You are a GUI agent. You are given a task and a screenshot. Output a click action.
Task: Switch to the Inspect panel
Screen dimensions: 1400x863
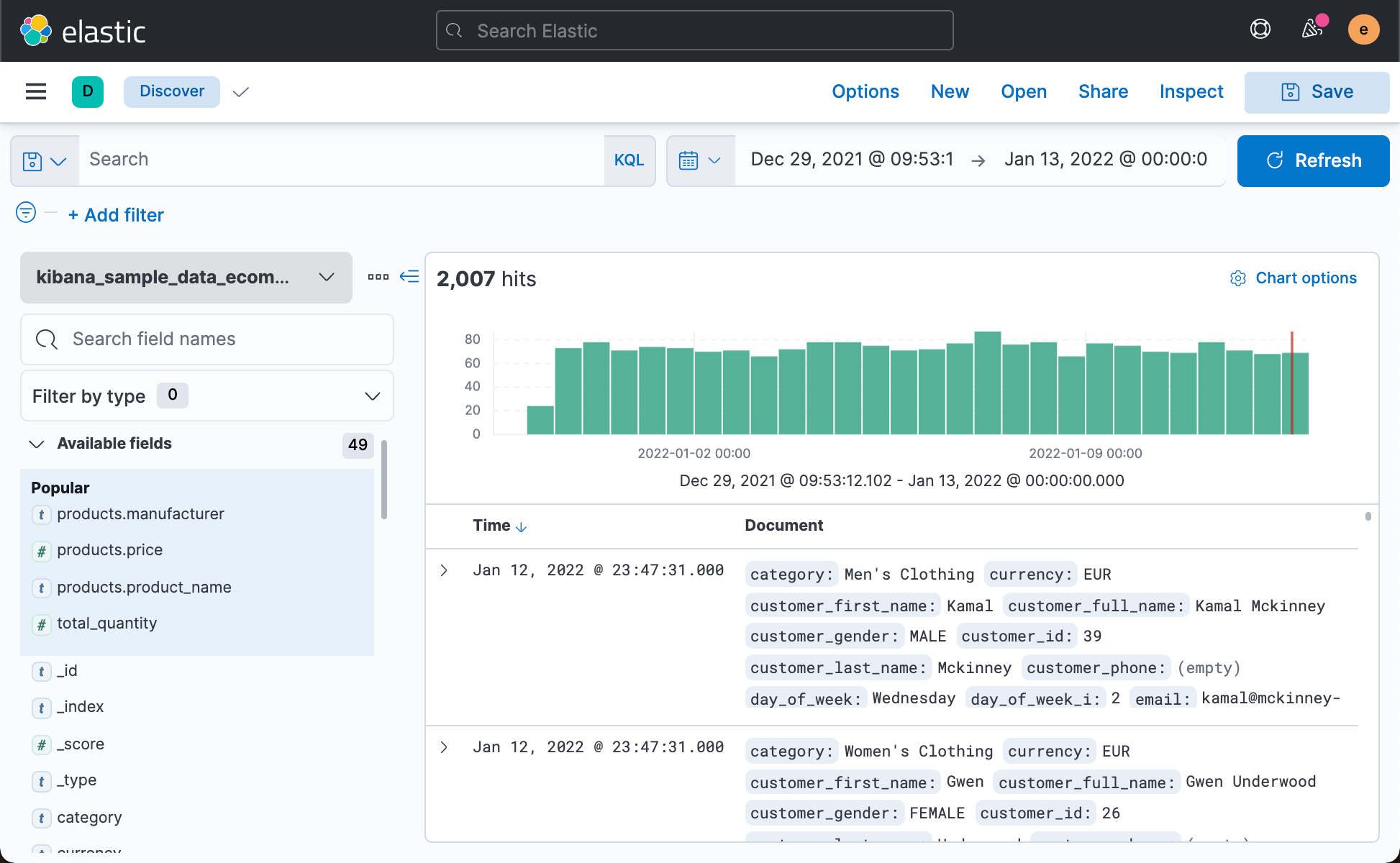coord(1191,91)
